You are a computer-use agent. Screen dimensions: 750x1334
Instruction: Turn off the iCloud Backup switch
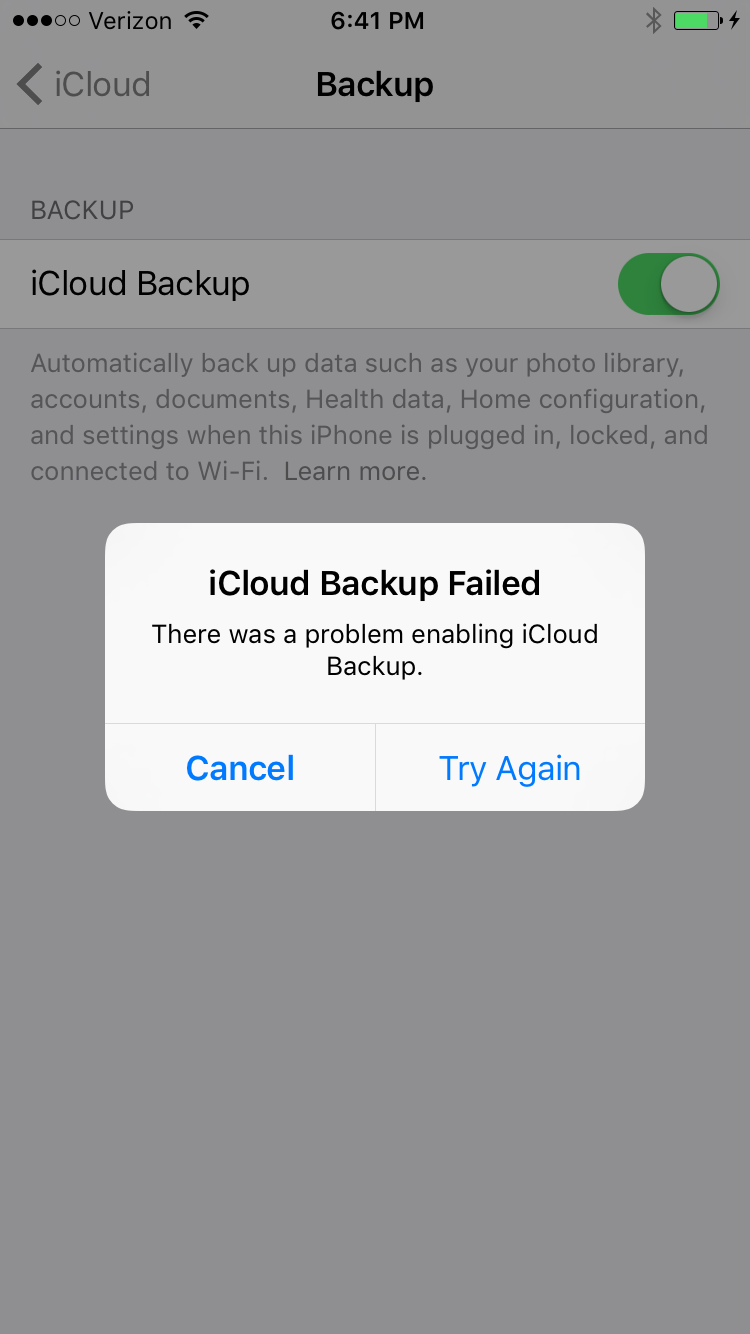pos(669,284)
